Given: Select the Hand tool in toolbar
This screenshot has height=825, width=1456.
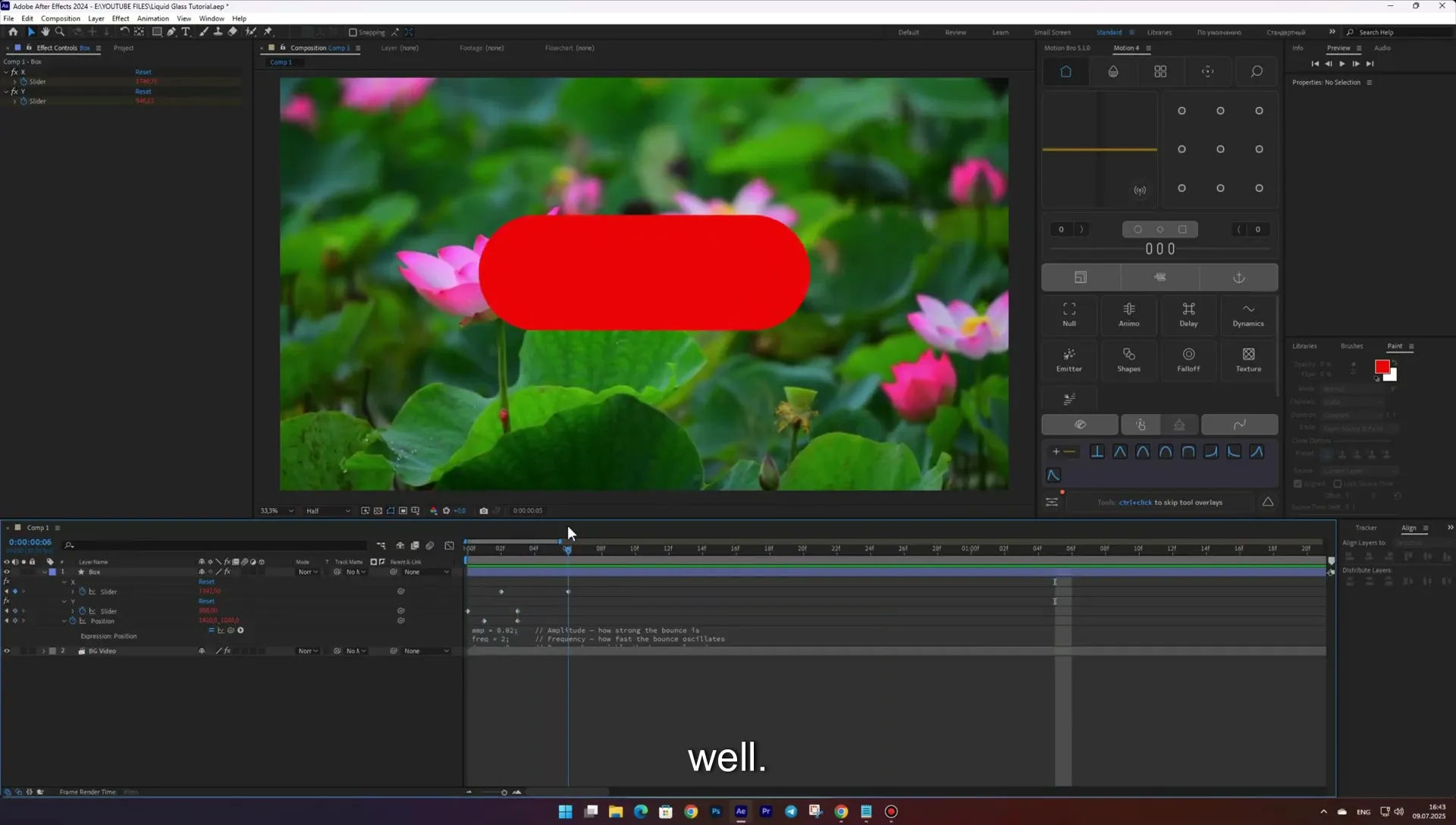Looking at the screenshot, I should point(45,32).
